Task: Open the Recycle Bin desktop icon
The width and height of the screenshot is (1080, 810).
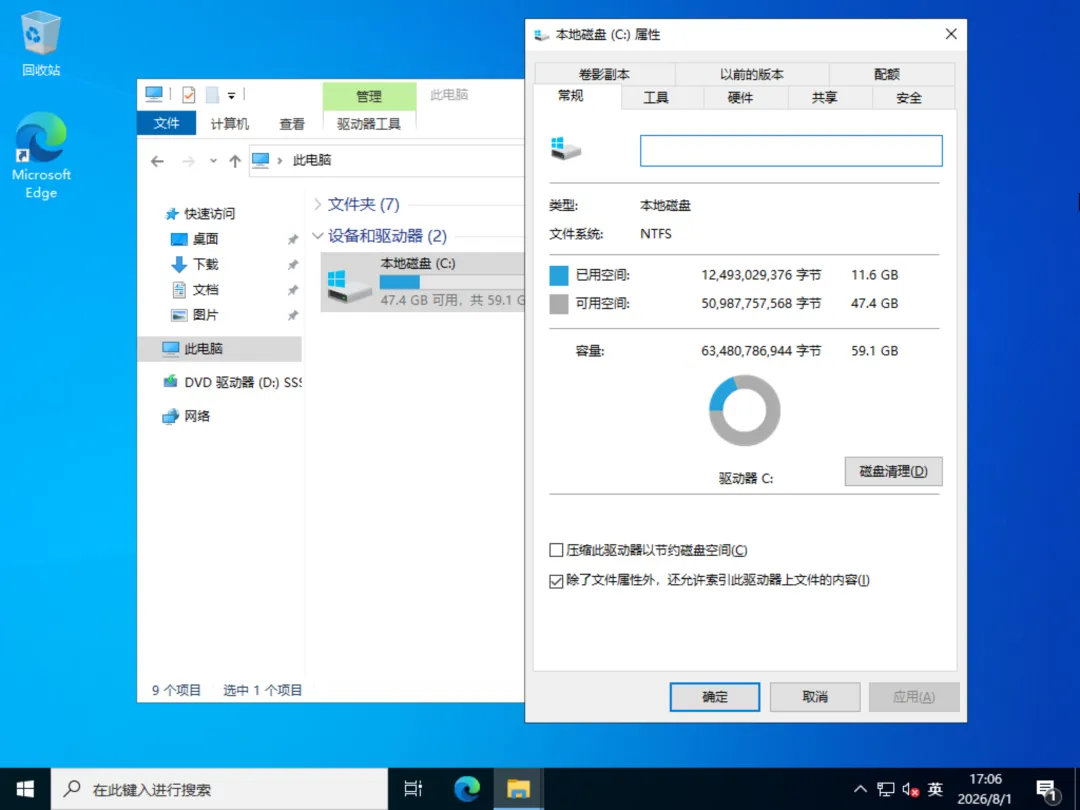Action: pos(41,43)
